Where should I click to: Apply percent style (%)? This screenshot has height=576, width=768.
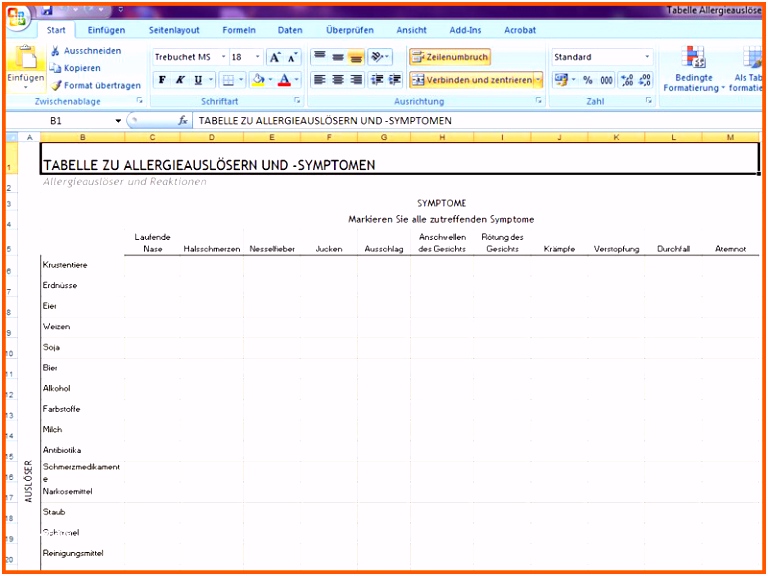click(588, 80)
